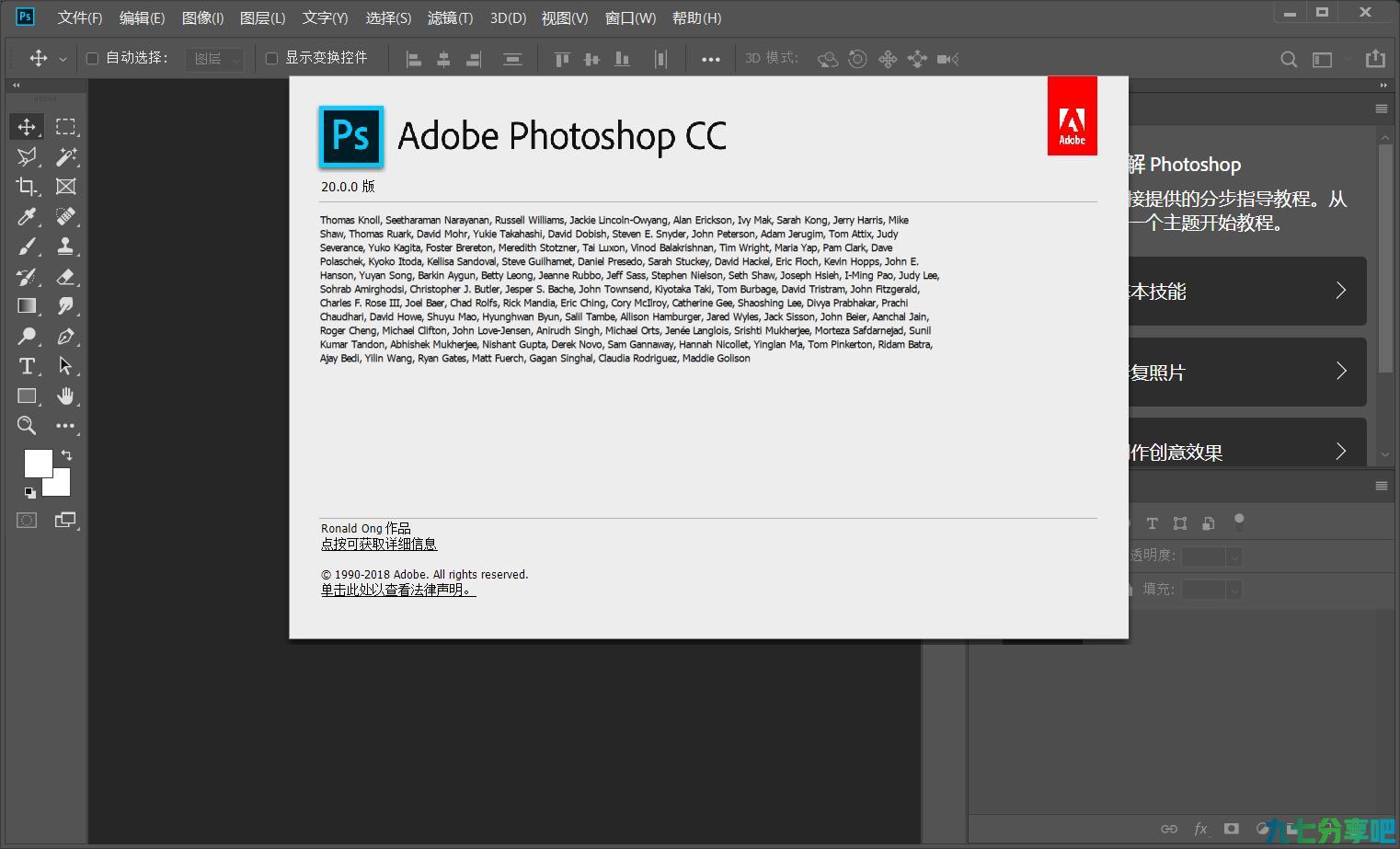The width and height of the screenshot is (1400, 849).
Task: Open the 图层 auto-select dropdown
Action: coord(215,59)
